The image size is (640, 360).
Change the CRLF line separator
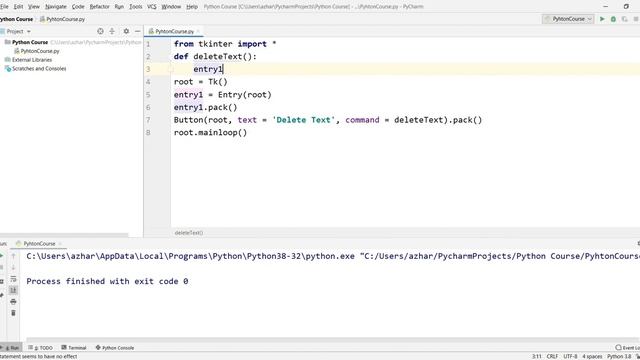(x=552, y=356)
